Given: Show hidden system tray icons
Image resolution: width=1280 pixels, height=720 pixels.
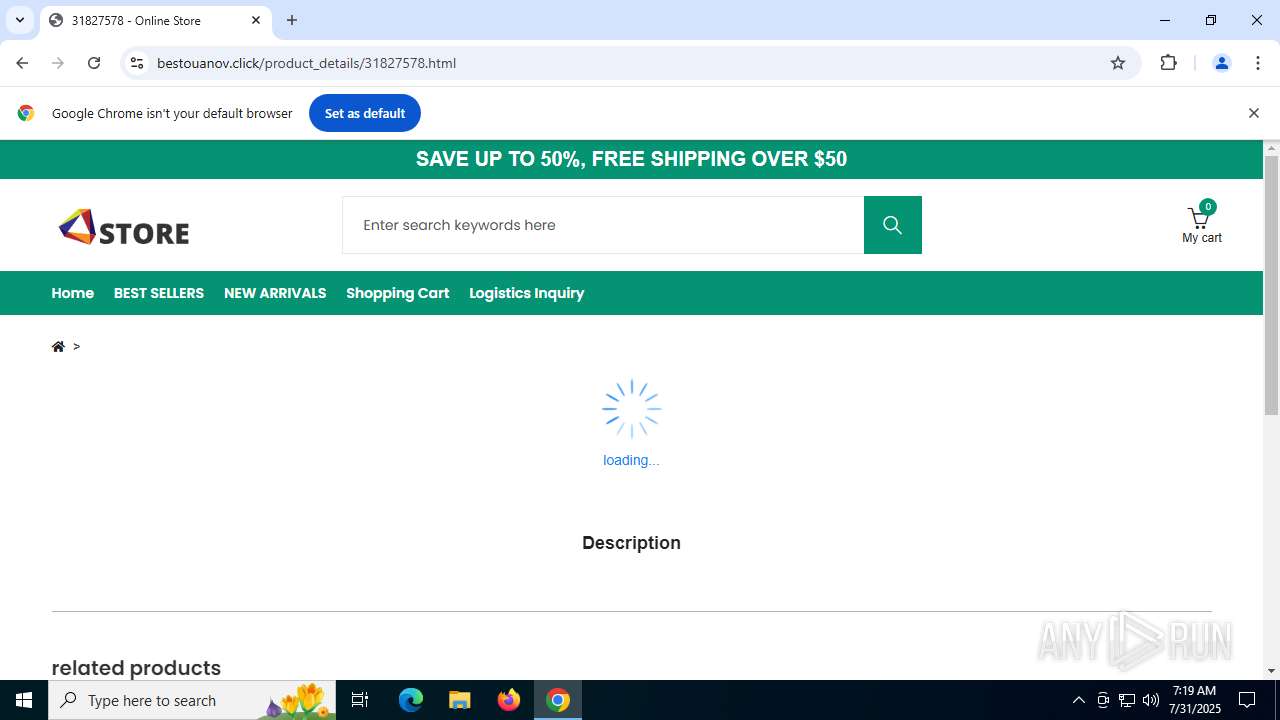Looking at the screenshot, I should (1078, 700).
